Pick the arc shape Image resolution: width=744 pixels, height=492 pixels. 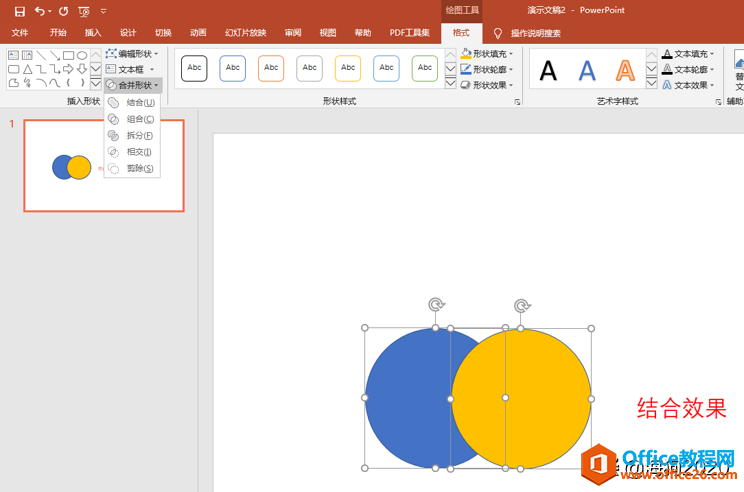(x=41, y=83)
